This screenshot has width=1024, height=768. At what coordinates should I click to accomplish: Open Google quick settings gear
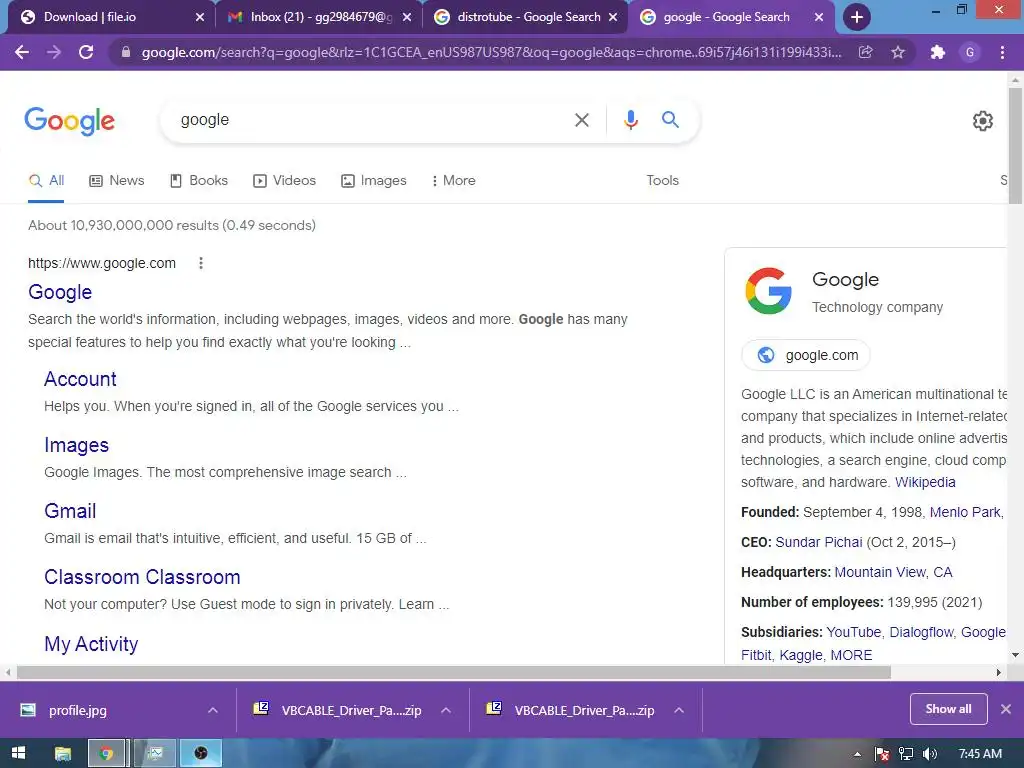pyautogui.click(x=983, y=121)
